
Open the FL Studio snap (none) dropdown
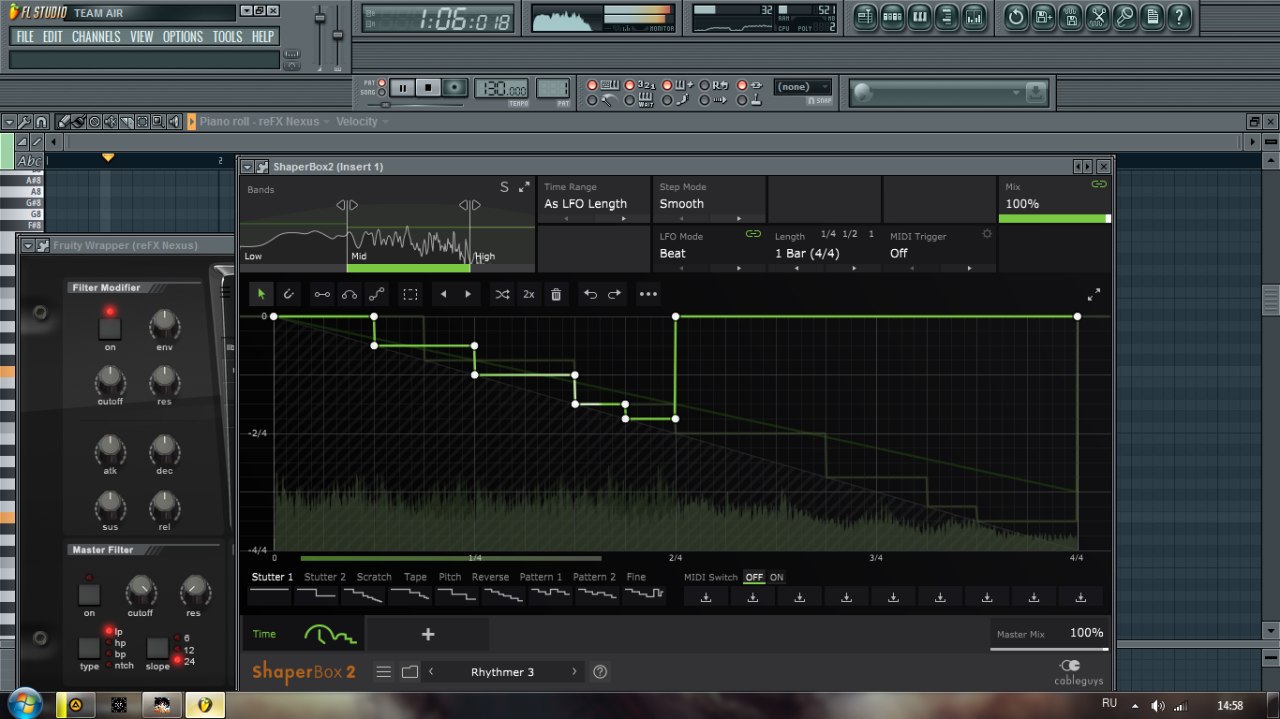click(802, 87)
